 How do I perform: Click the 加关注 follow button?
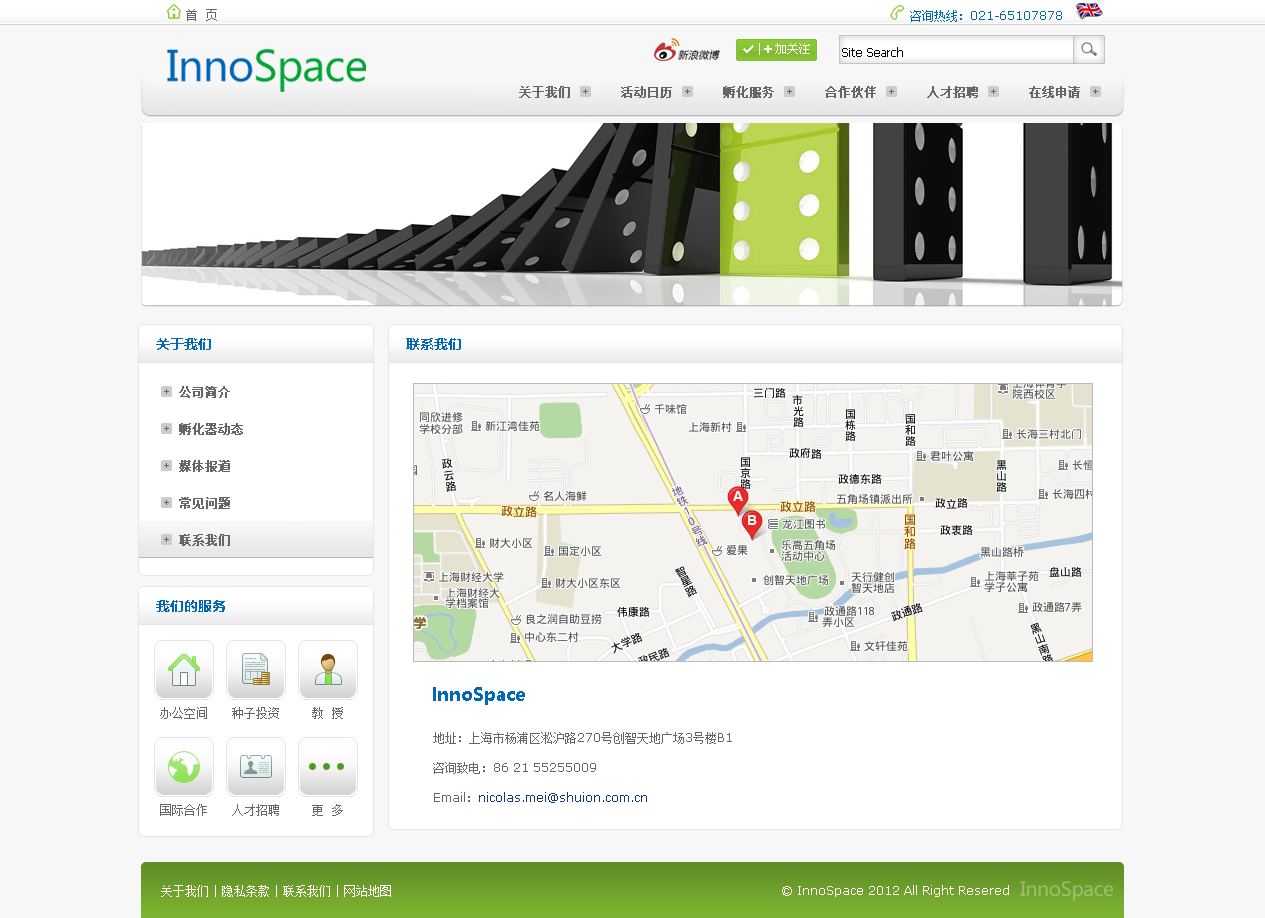776,50
